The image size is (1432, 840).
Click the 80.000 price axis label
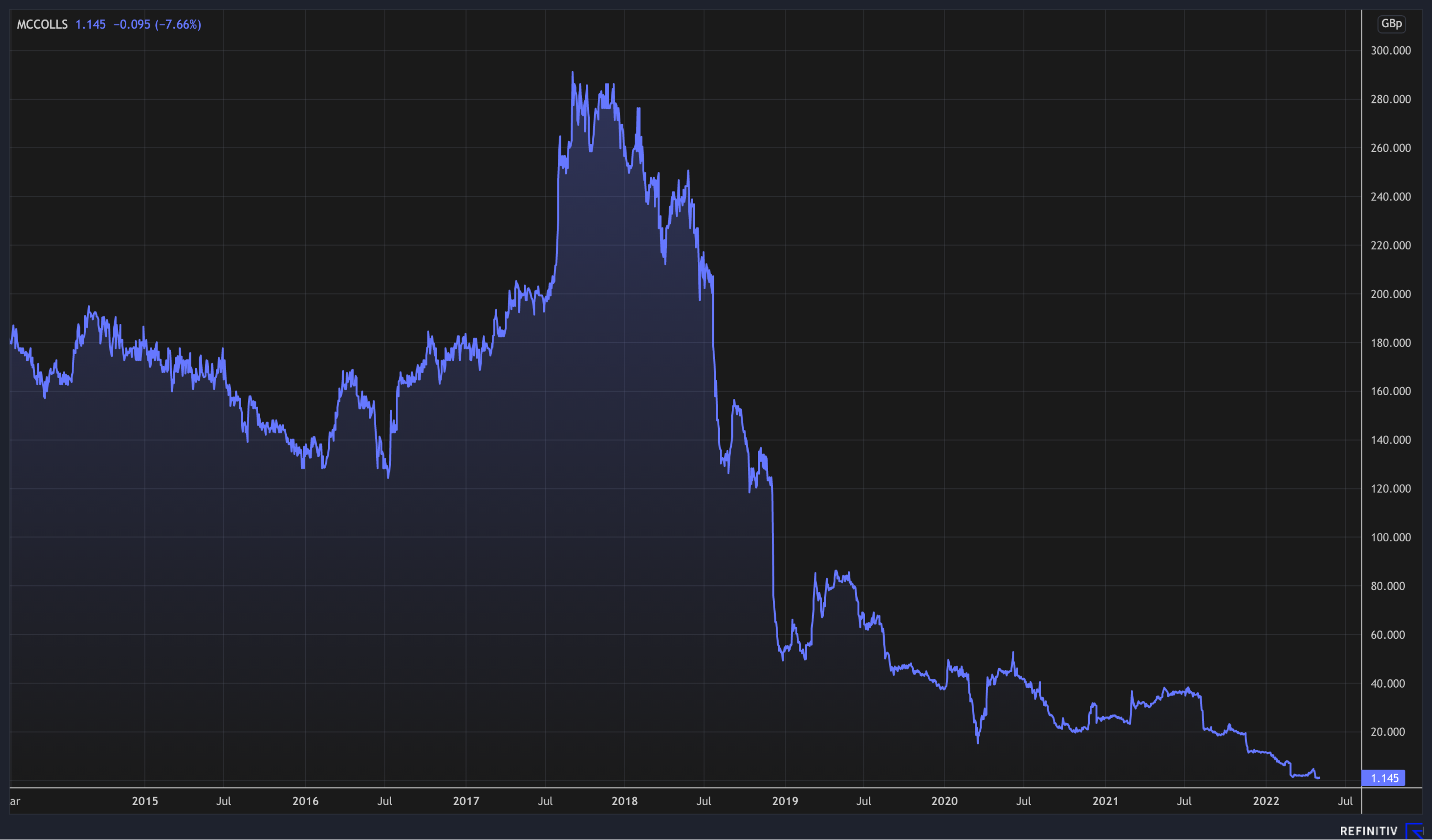click(x=1388, y=586)
